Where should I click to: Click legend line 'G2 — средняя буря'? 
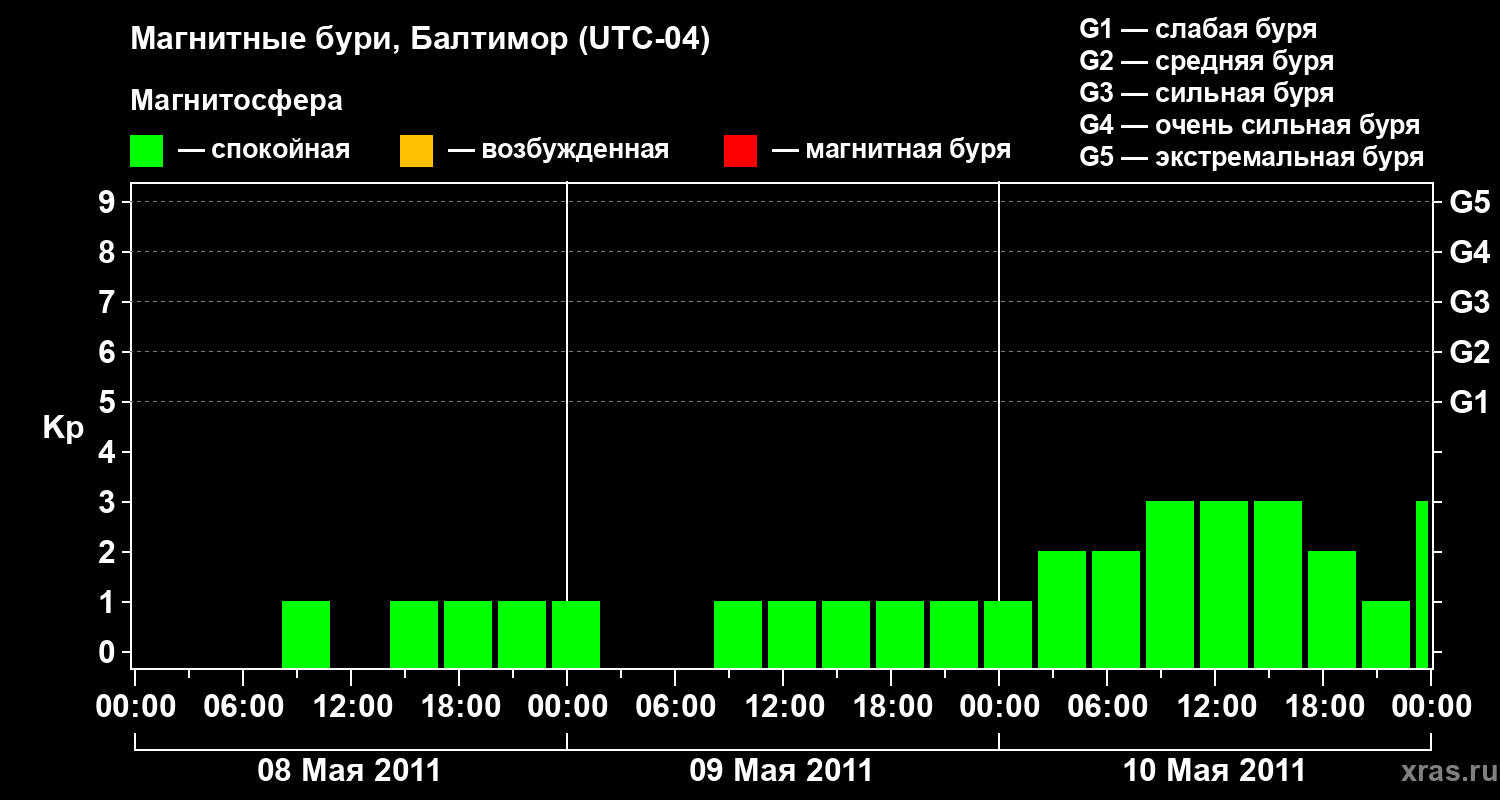(1206, 61)
